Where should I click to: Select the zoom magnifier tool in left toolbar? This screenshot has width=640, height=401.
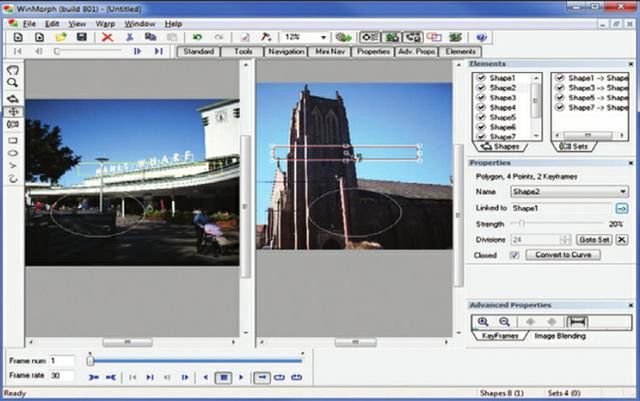click(x=13, y=85)
